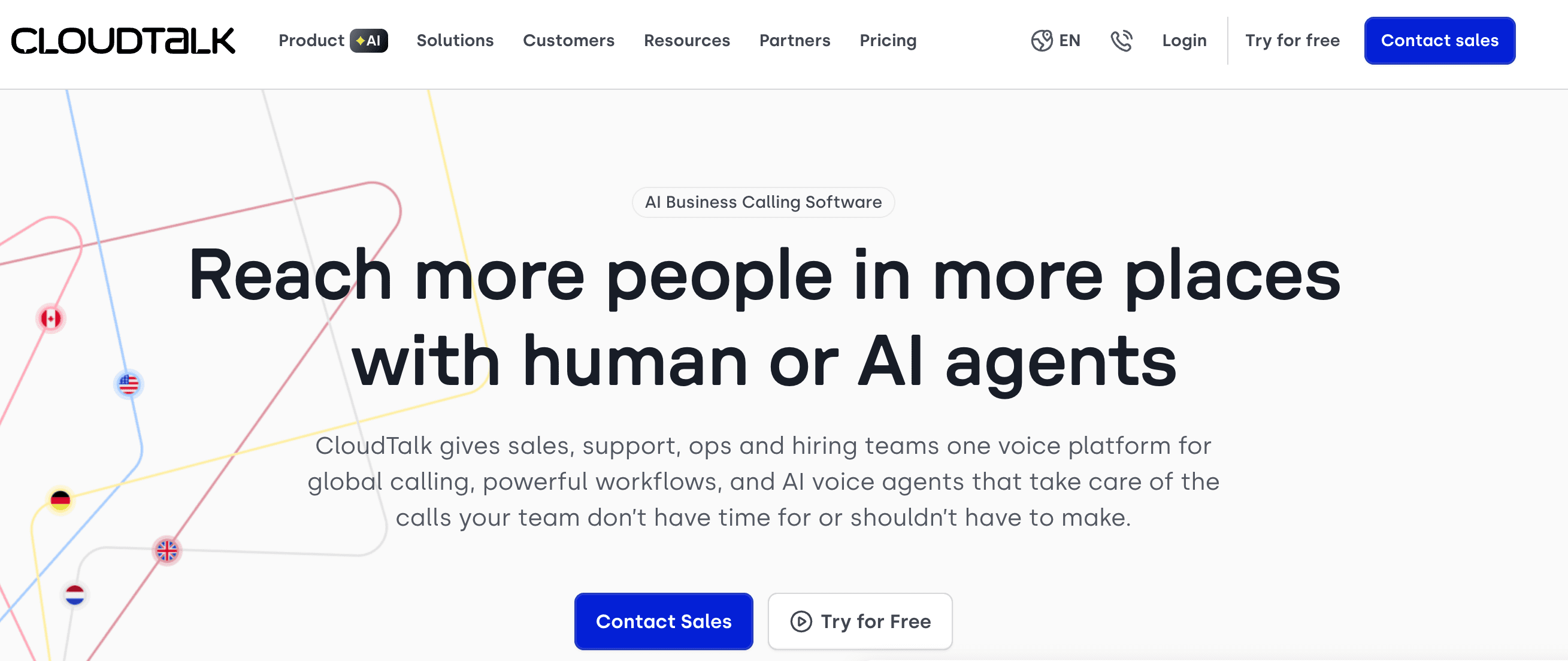Open the Resources menu
Image resolution: width=1568 pixels, height=661 pixels.
(x=686, y=41)
